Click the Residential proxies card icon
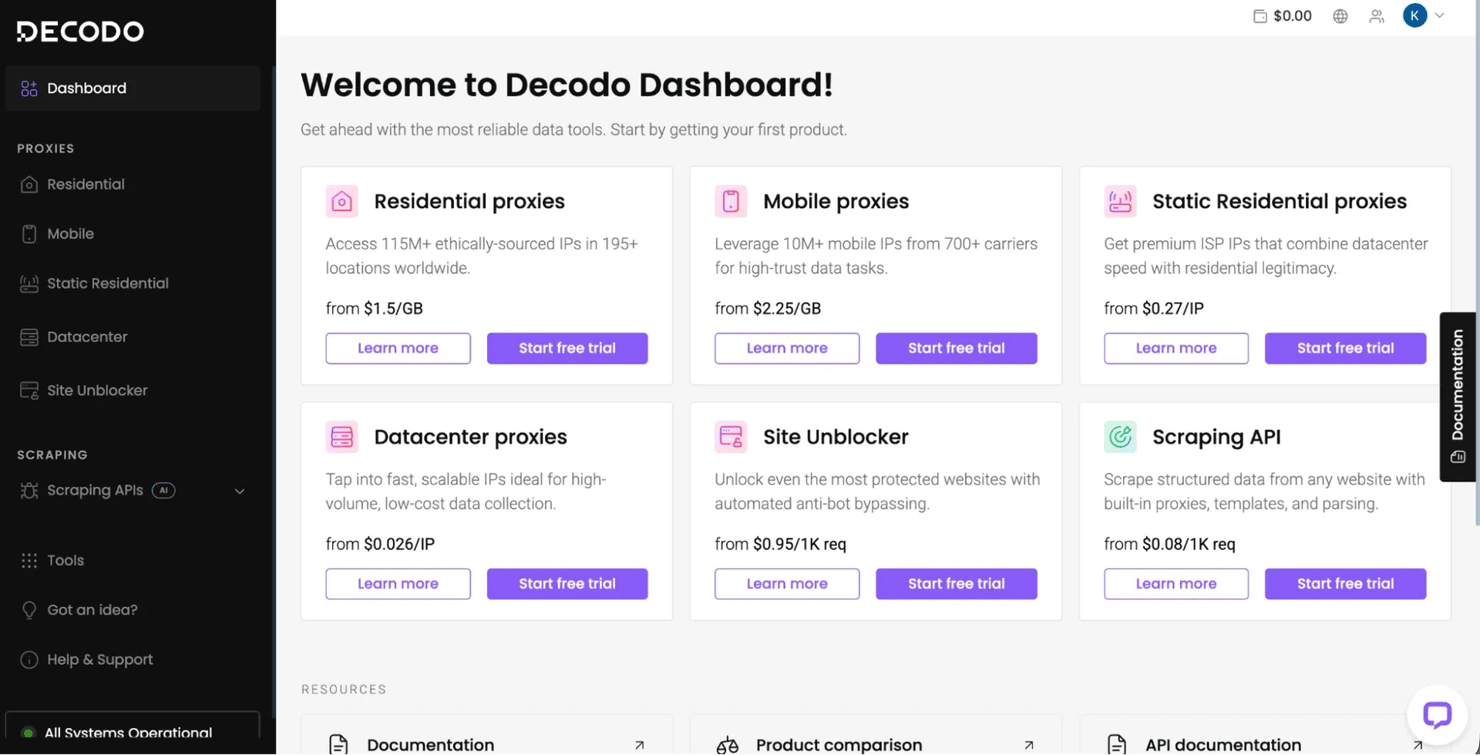The width and height of the screenshot is (1480, 755). point(342,201)
